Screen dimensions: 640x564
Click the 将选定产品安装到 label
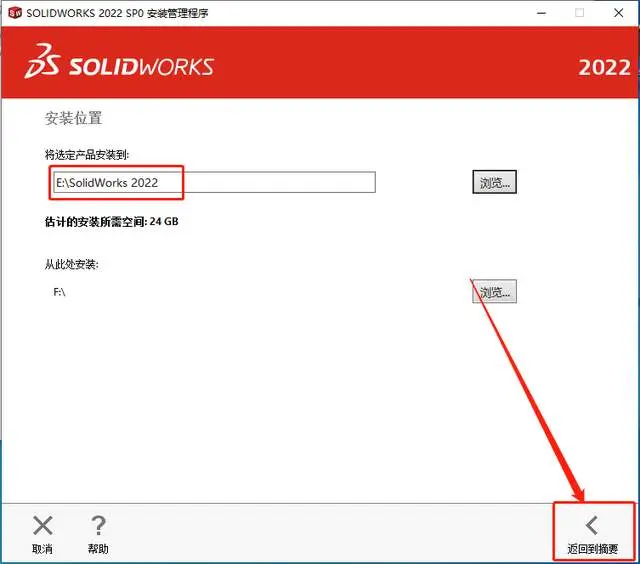point(87,155)
